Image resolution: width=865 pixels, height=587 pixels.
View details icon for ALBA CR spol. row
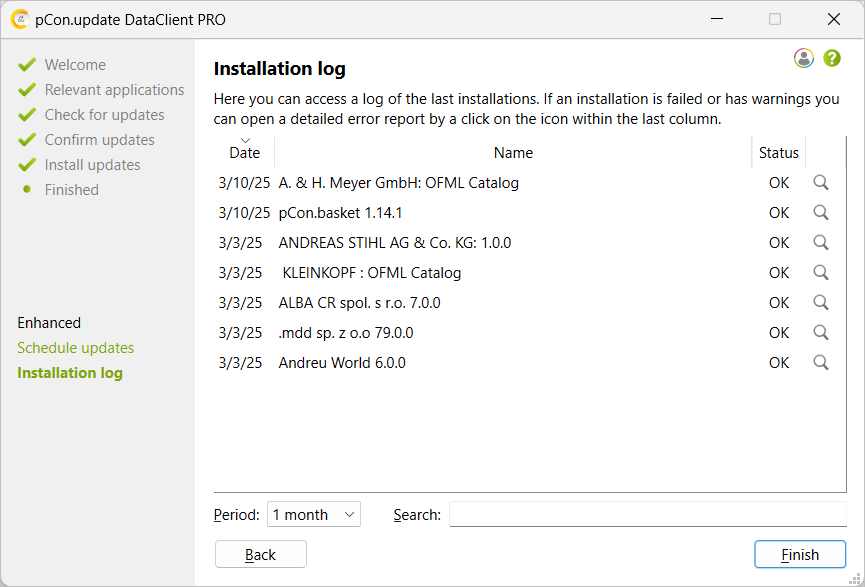tap(821, 302)
